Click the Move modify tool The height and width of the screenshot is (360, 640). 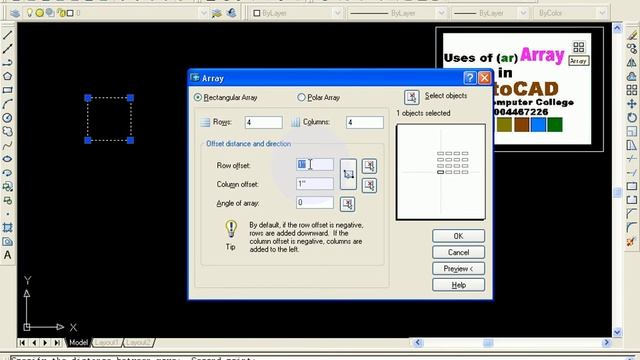pyautogui.click(x=632, y=104)
